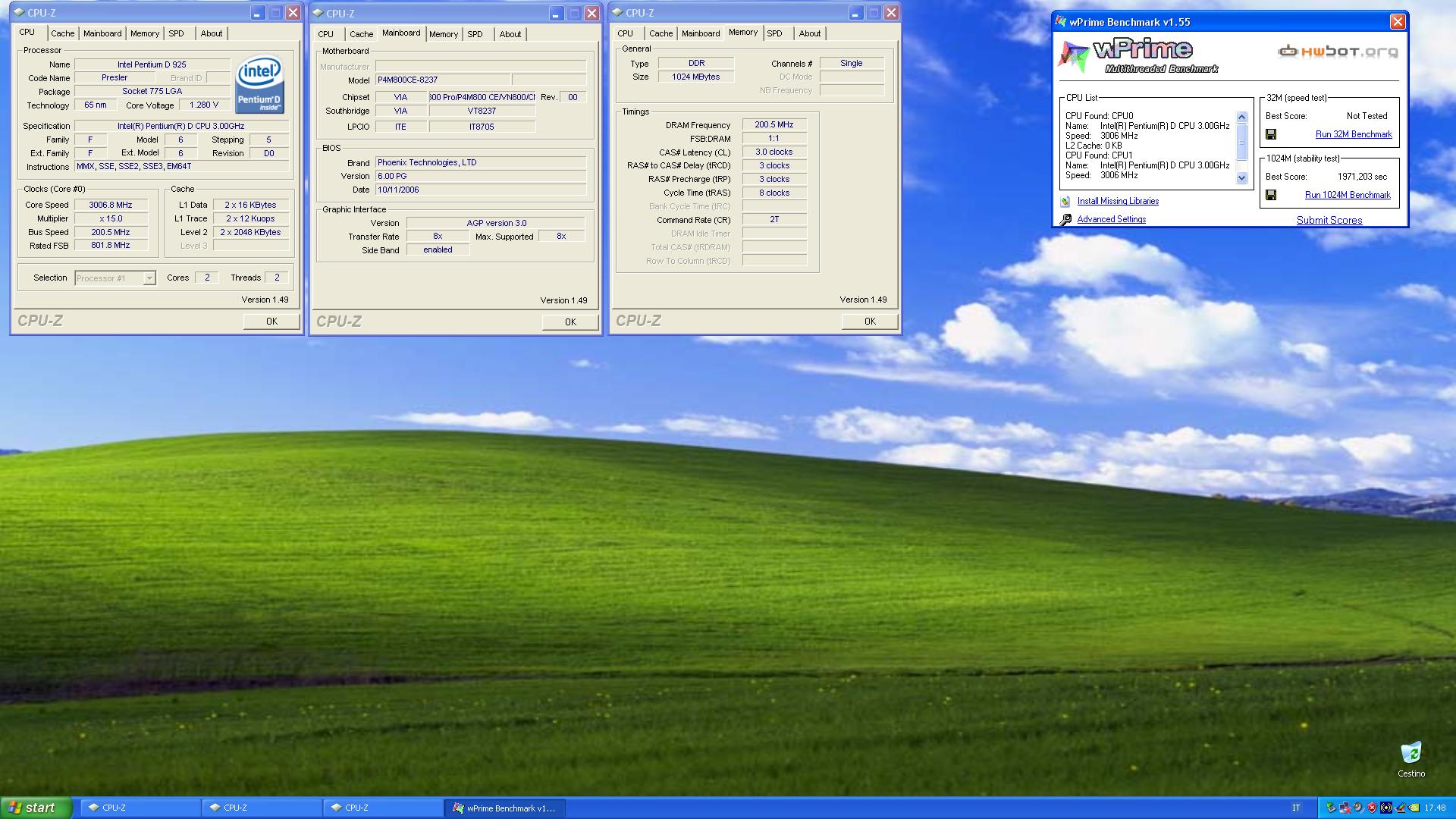Open the disabled Processor #1 selection dropdown
Image resolution: width=1456 pixels, height=819 pixels.
point(115,278)
